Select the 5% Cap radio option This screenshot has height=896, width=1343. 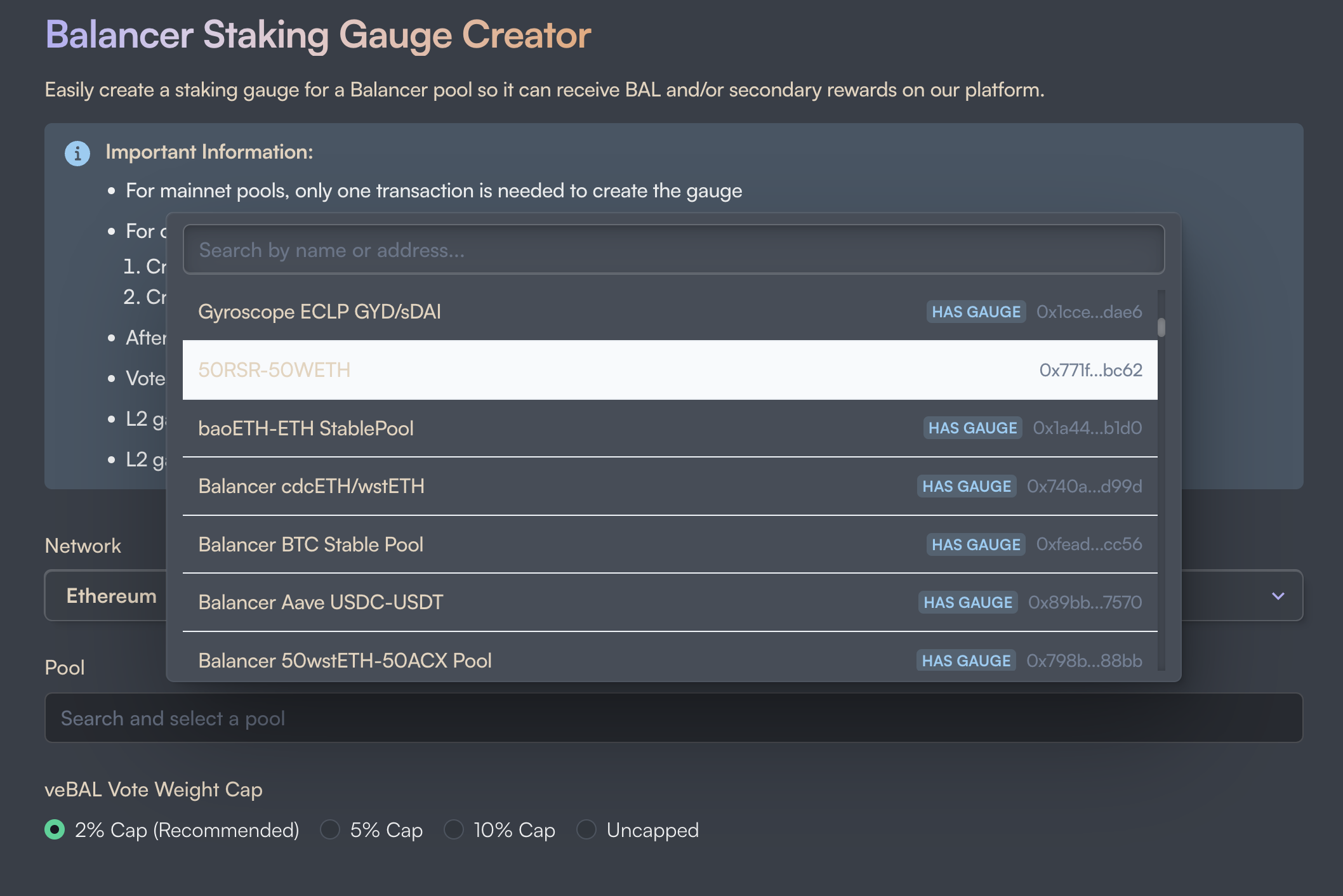tap(330, 829)
